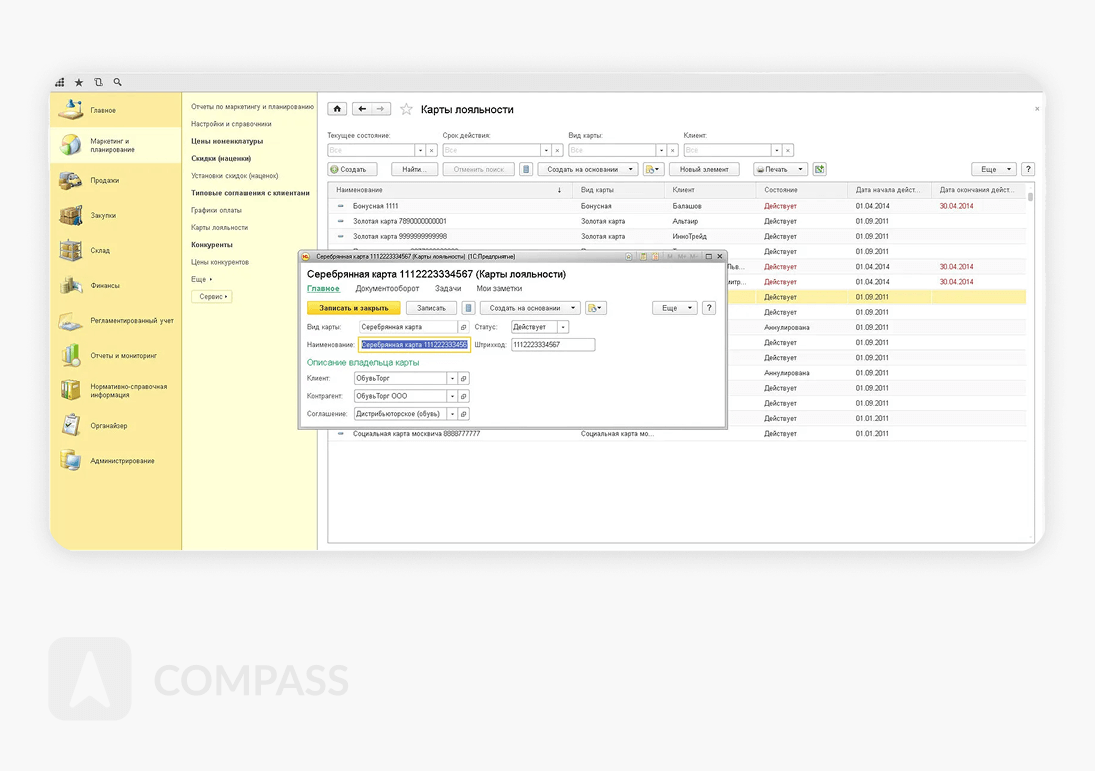Open the Продажи section in sidebar
This screenshot has height=771, width=1095.
pyautogui.click(x=104, y=181)
